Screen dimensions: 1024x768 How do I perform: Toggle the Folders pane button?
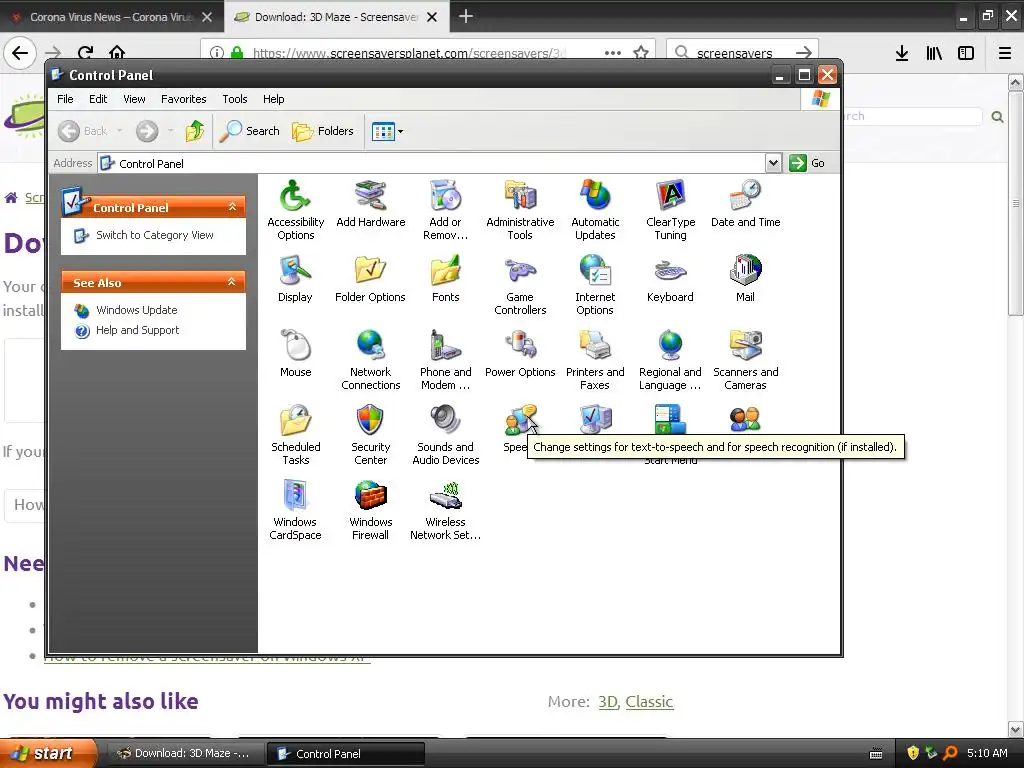click(323, 131)
